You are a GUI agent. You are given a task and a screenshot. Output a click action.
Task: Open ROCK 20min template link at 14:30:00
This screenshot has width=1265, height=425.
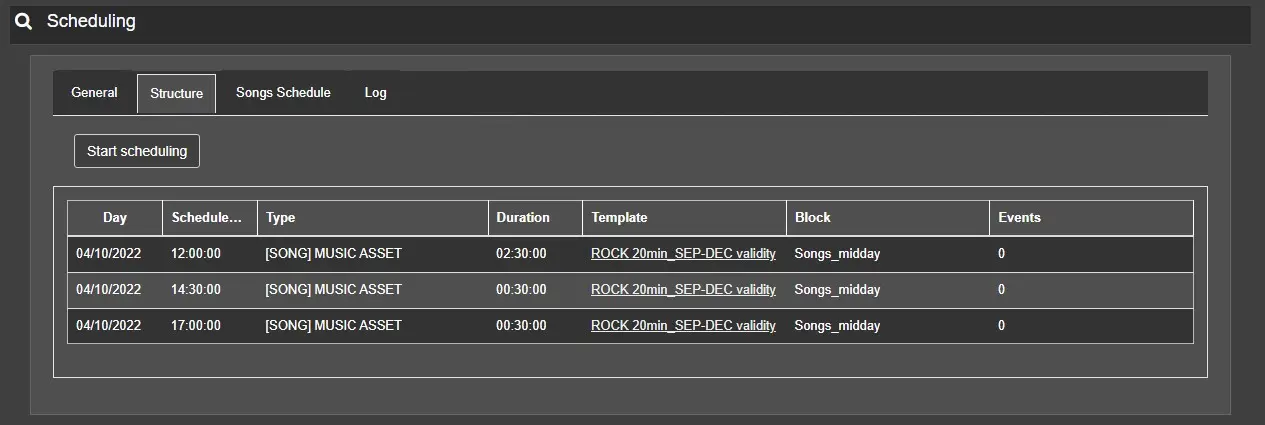point(683,290)
